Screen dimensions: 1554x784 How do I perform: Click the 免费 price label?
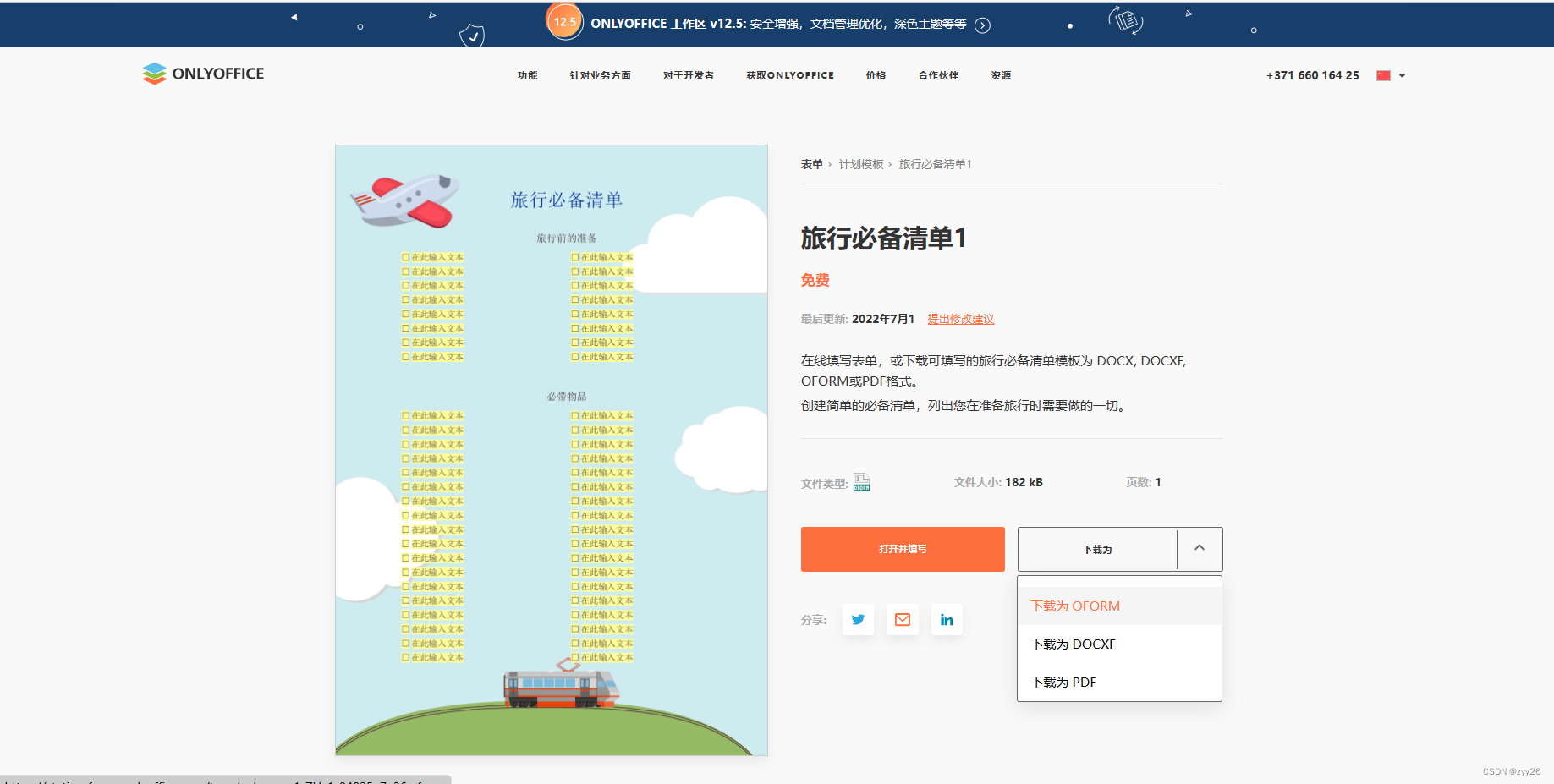tap(815, 280)
